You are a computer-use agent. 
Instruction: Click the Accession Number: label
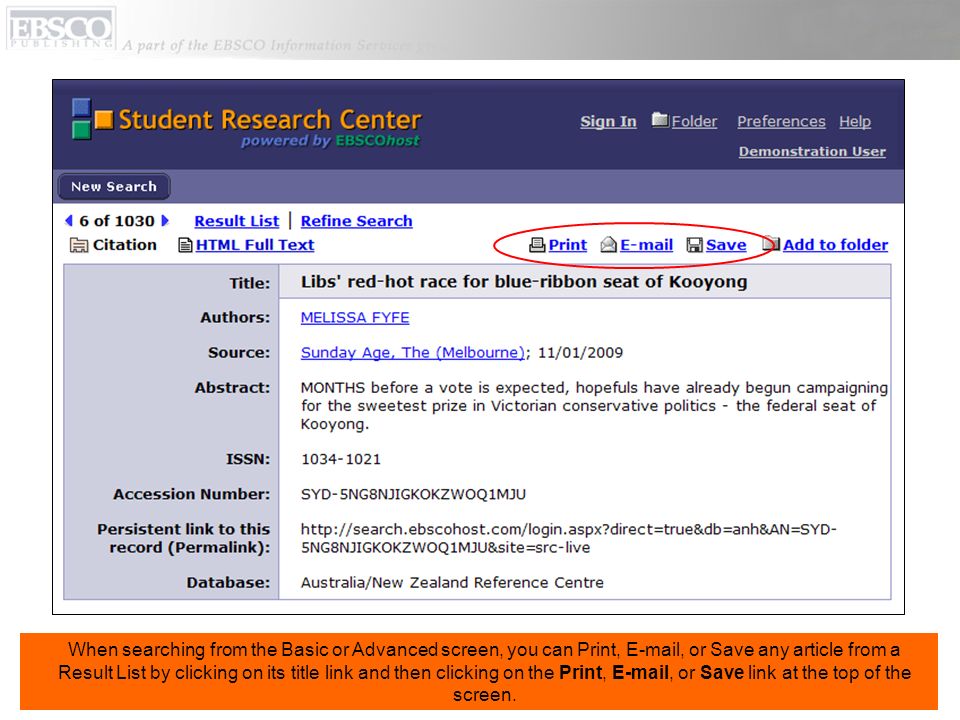[x=192, y=494]
